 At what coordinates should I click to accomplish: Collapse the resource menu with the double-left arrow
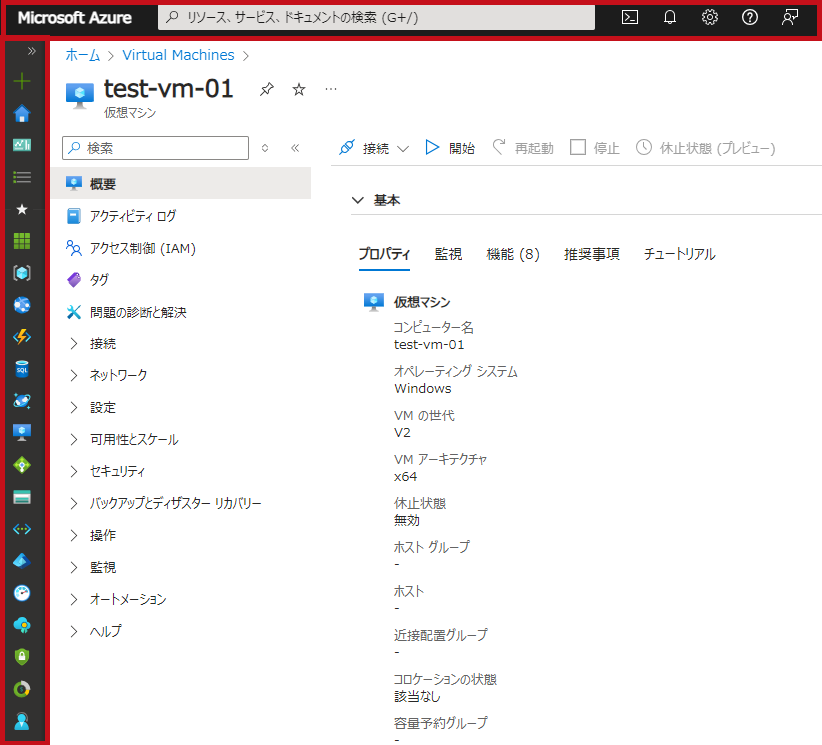[x=295, y=148]
